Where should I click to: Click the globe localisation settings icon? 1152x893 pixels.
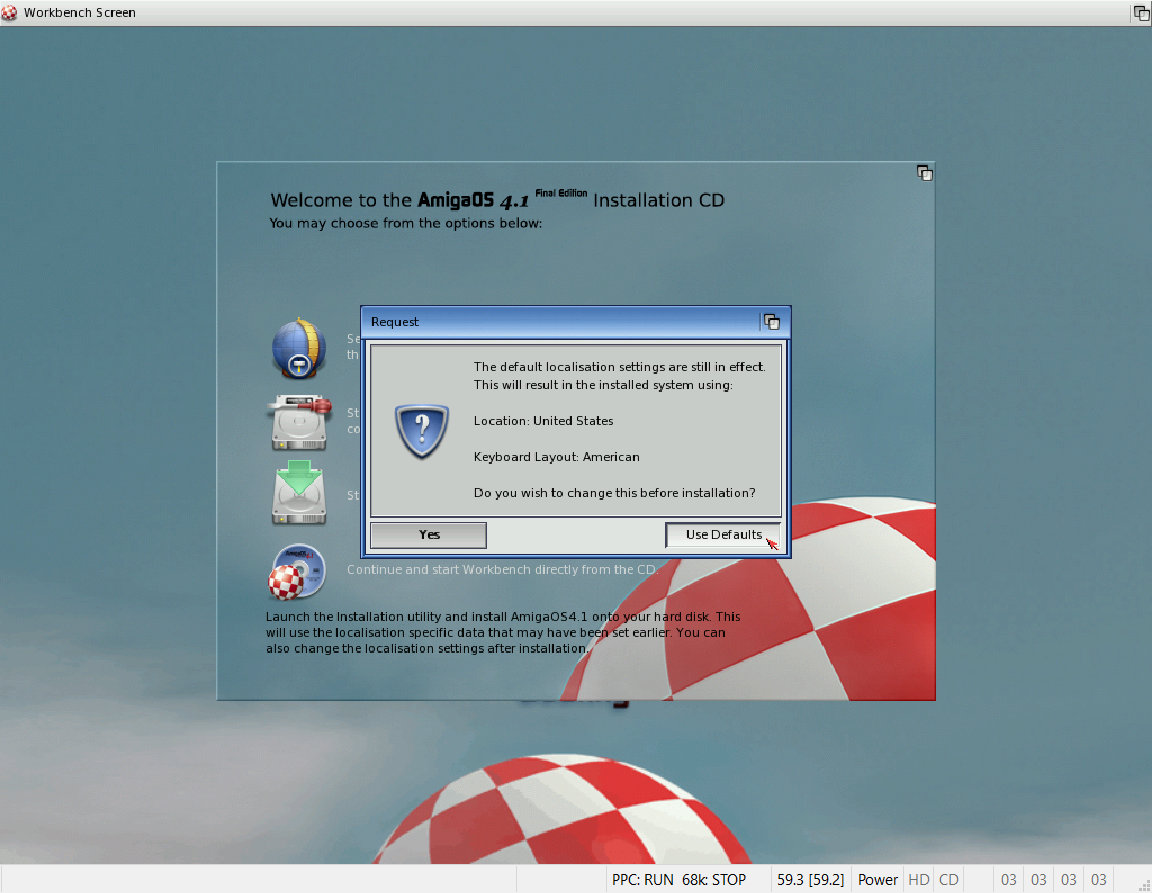click(x=298, y=348)
